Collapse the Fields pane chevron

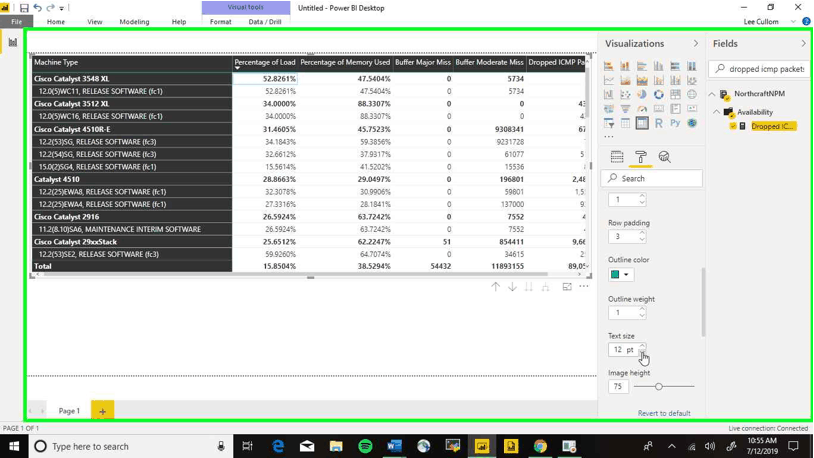coord(803,44)
